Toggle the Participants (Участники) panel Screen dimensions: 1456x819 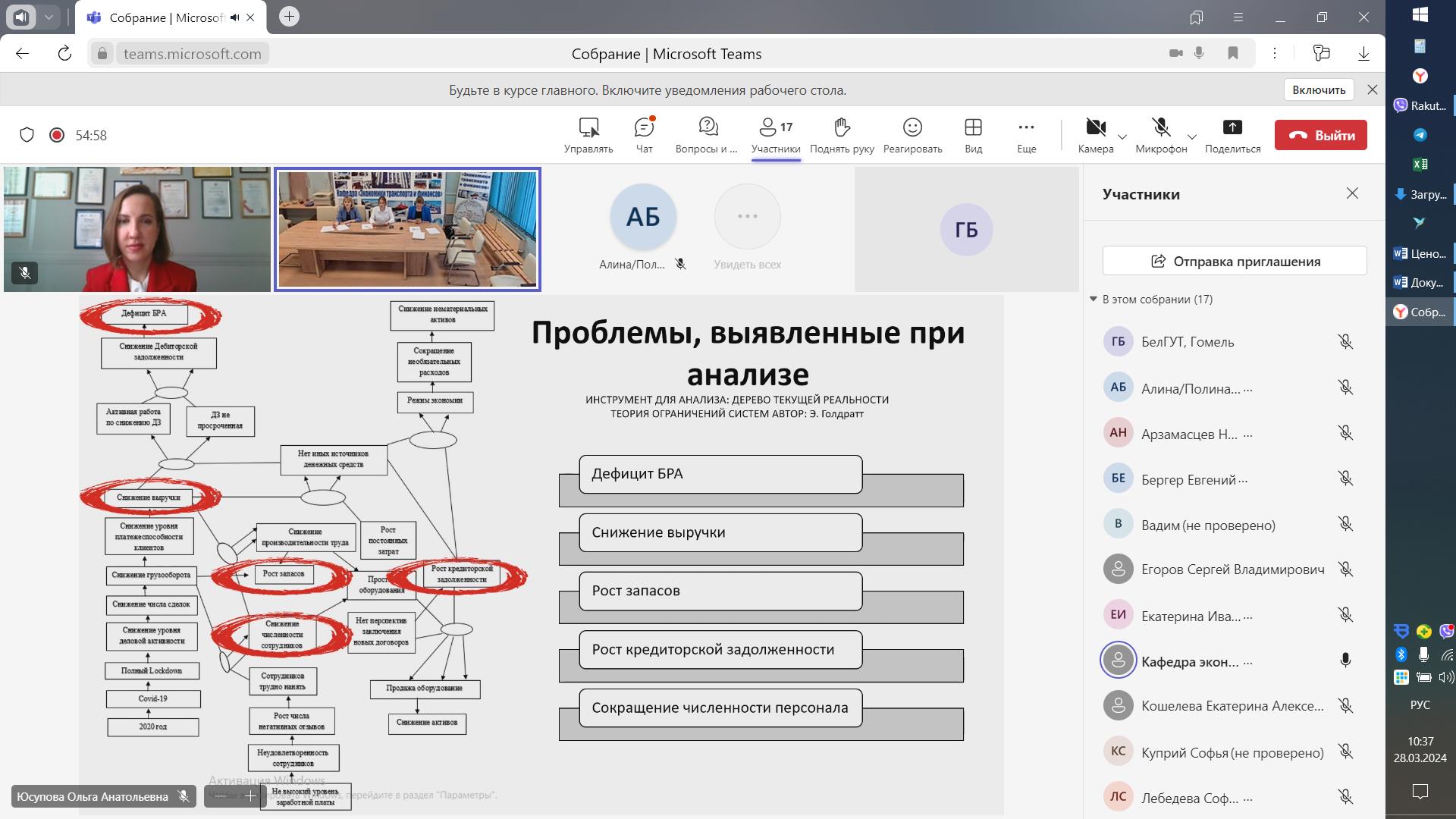(x=776, y=135)
